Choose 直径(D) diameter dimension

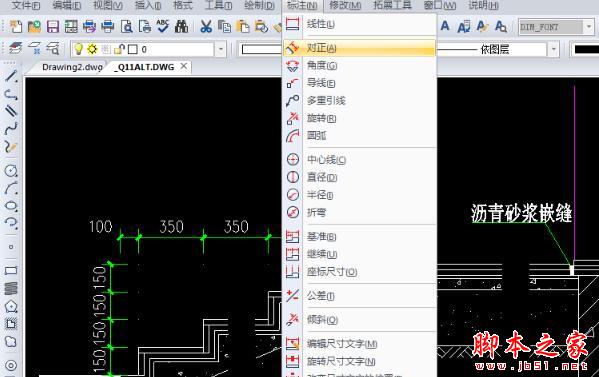tap(359, 177)
